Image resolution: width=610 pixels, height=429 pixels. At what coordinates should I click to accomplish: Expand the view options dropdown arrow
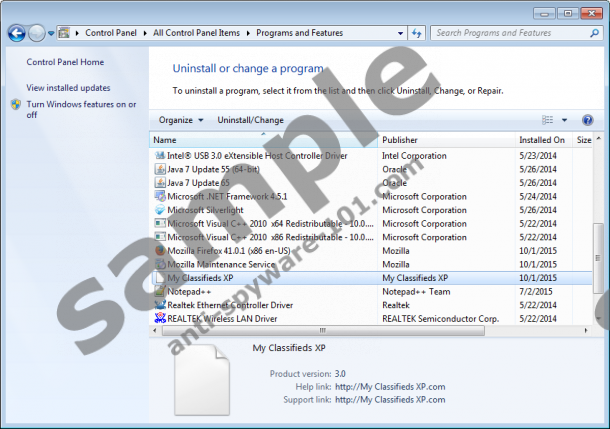(564, 120)
